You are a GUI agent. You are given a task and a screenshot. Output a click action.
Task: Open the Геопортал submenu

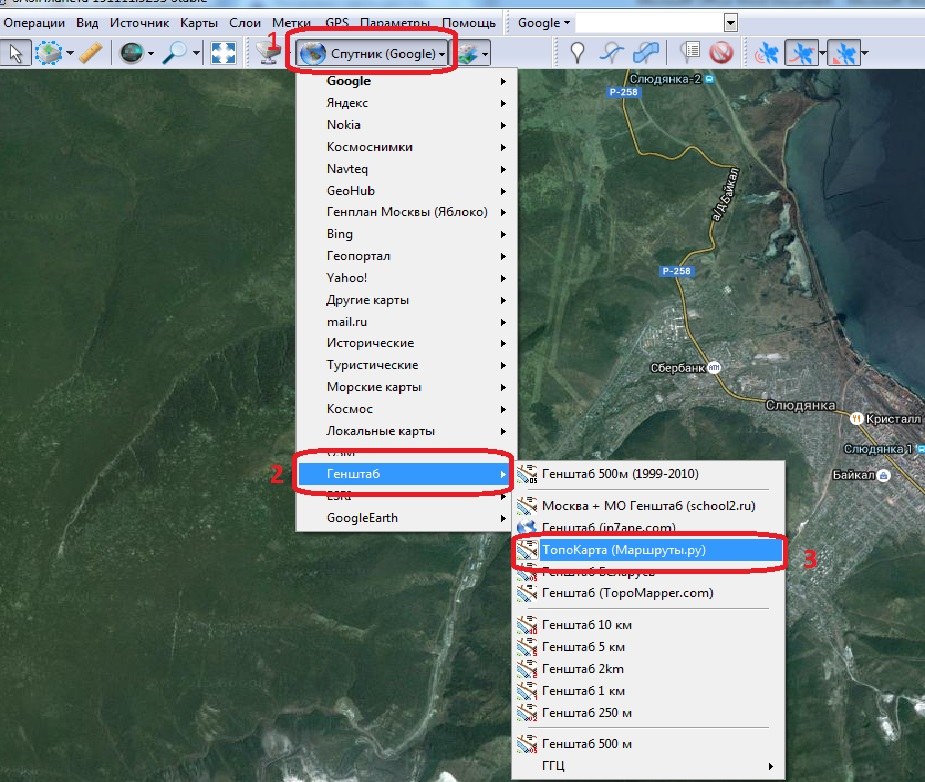point(406,256)
